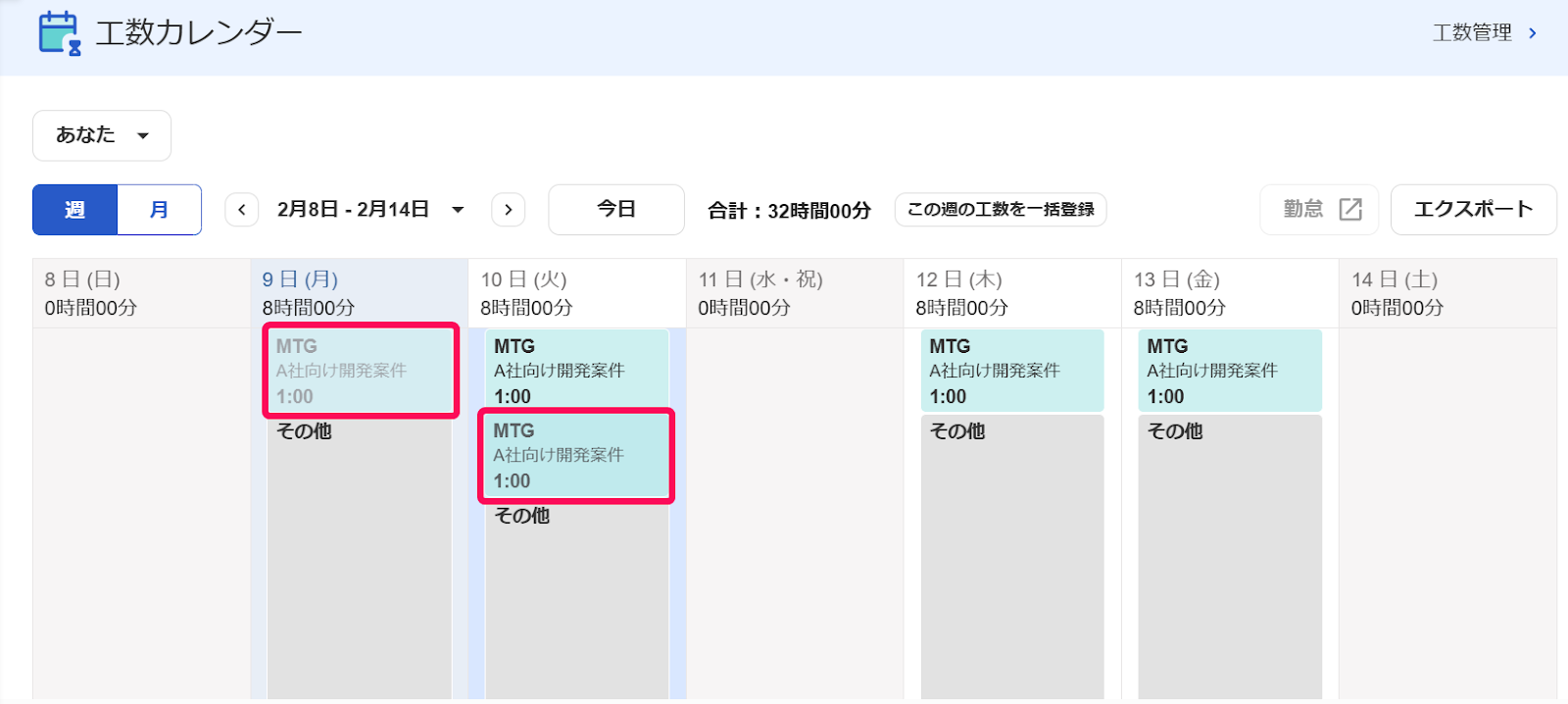
Task: Open the MTG entry on 12日
Action: (x=1012, y=371)
